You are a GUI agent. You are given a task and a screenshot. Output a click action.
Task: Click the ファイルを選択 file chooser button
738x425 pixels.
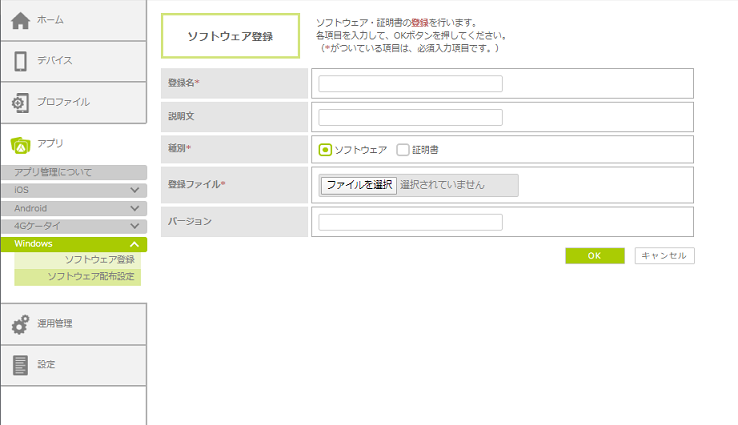coord(358,185)
